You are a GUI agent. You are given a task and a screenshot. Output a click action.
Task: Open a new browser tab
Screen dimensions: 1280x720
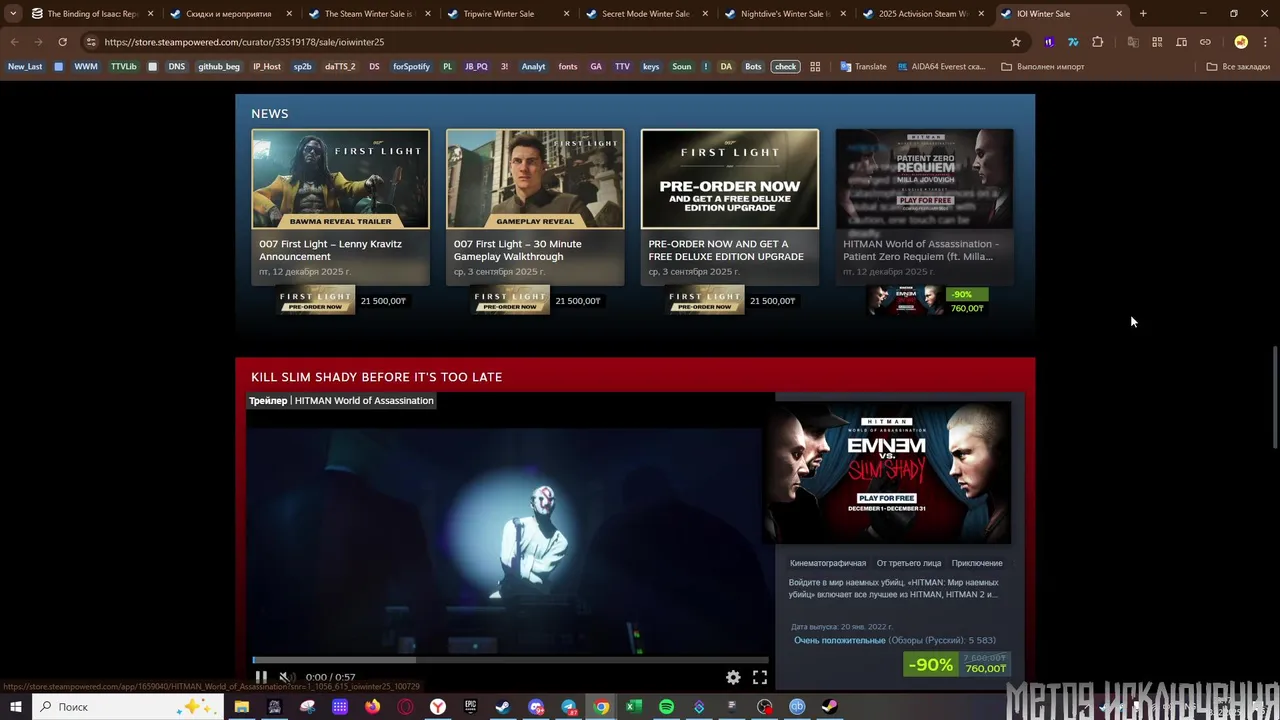(x=1143, y=14)
